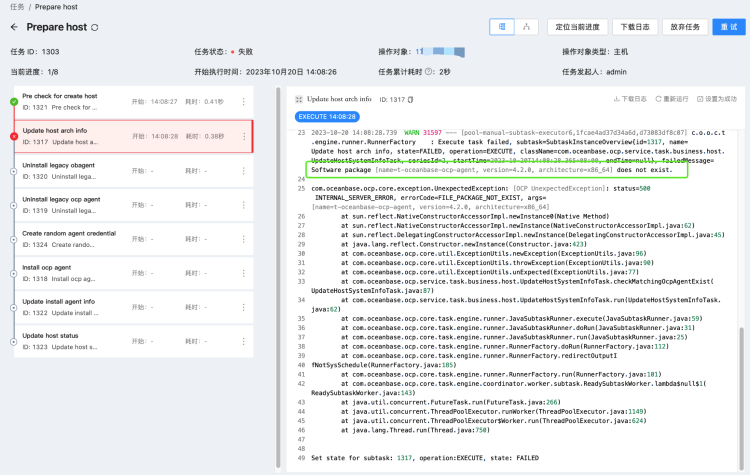Click the help icon next to 任务累计耗时

(x=429, y=72)
